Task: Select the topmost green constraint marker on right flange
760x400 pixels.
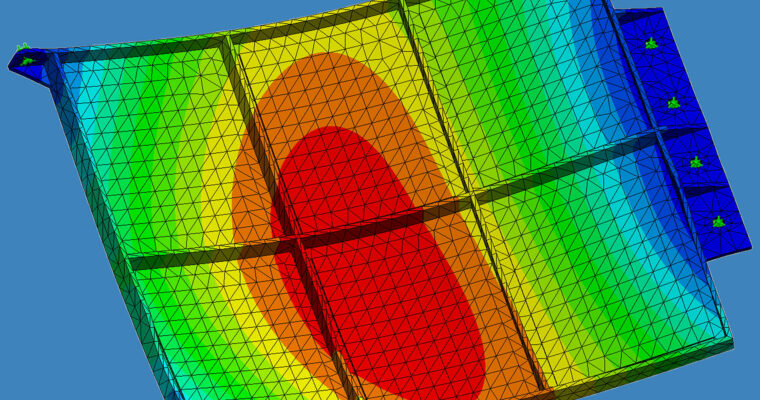Action: [651, 43]
